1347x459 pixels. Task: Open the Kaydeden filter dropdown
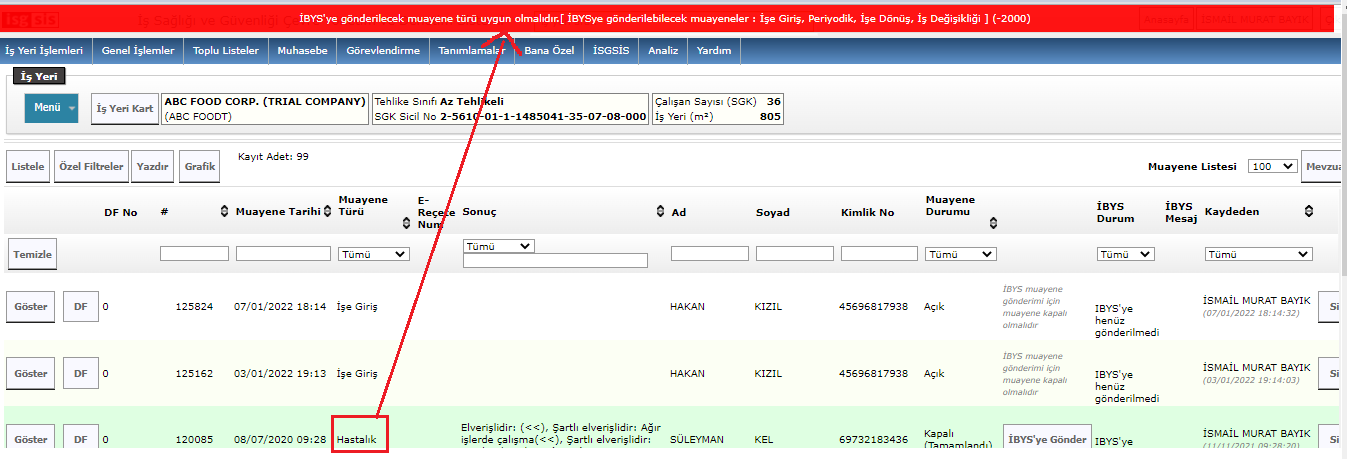point(1257,254)
